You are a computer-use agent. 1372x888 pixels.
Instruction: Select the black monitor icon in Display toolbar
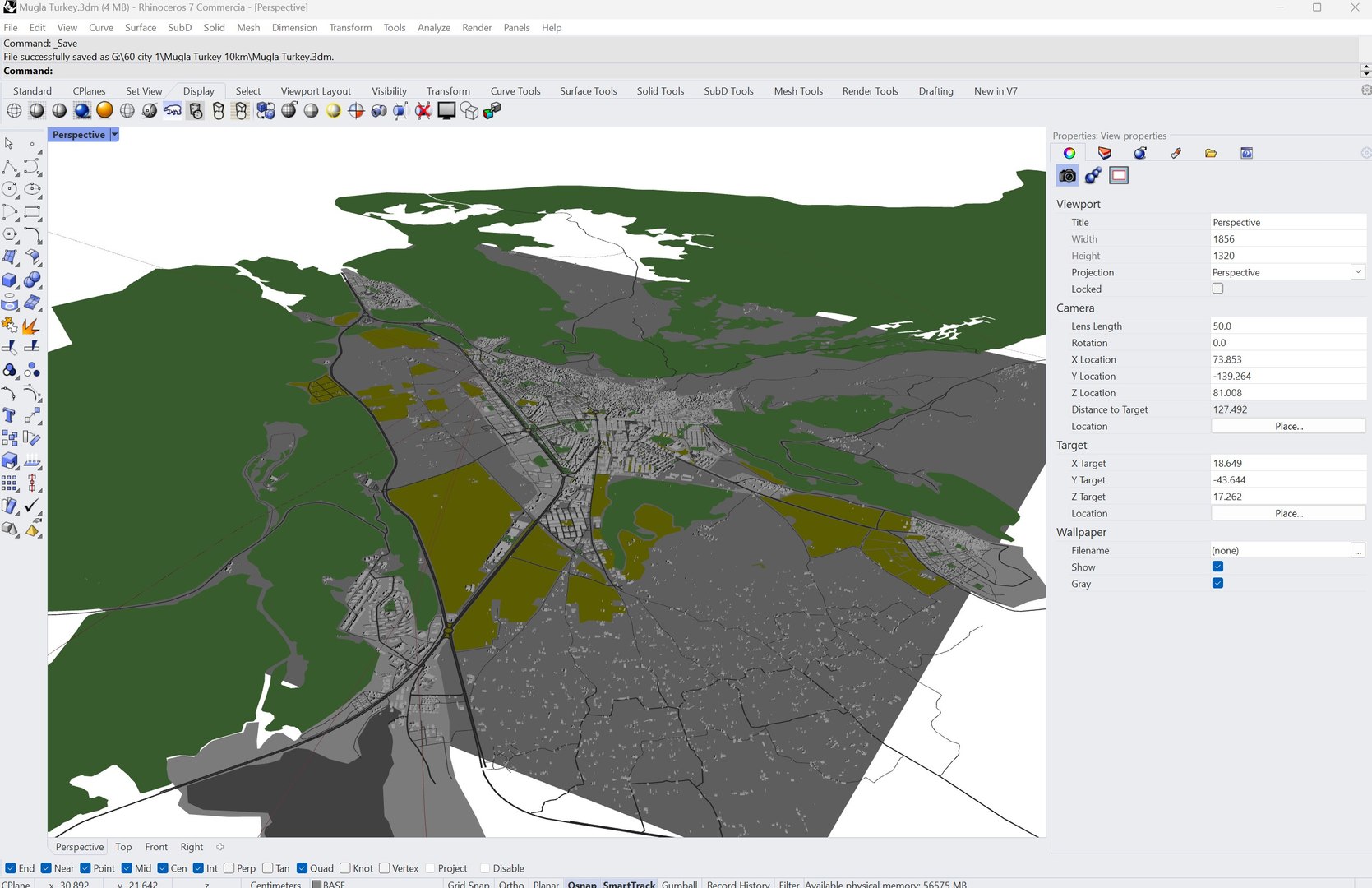coord(446,111)
